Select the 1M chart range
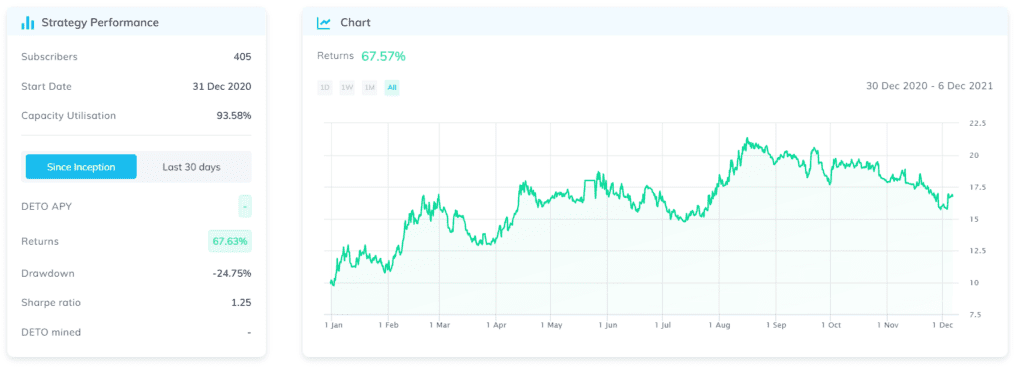1024x367 pixels. pos(370,88)
